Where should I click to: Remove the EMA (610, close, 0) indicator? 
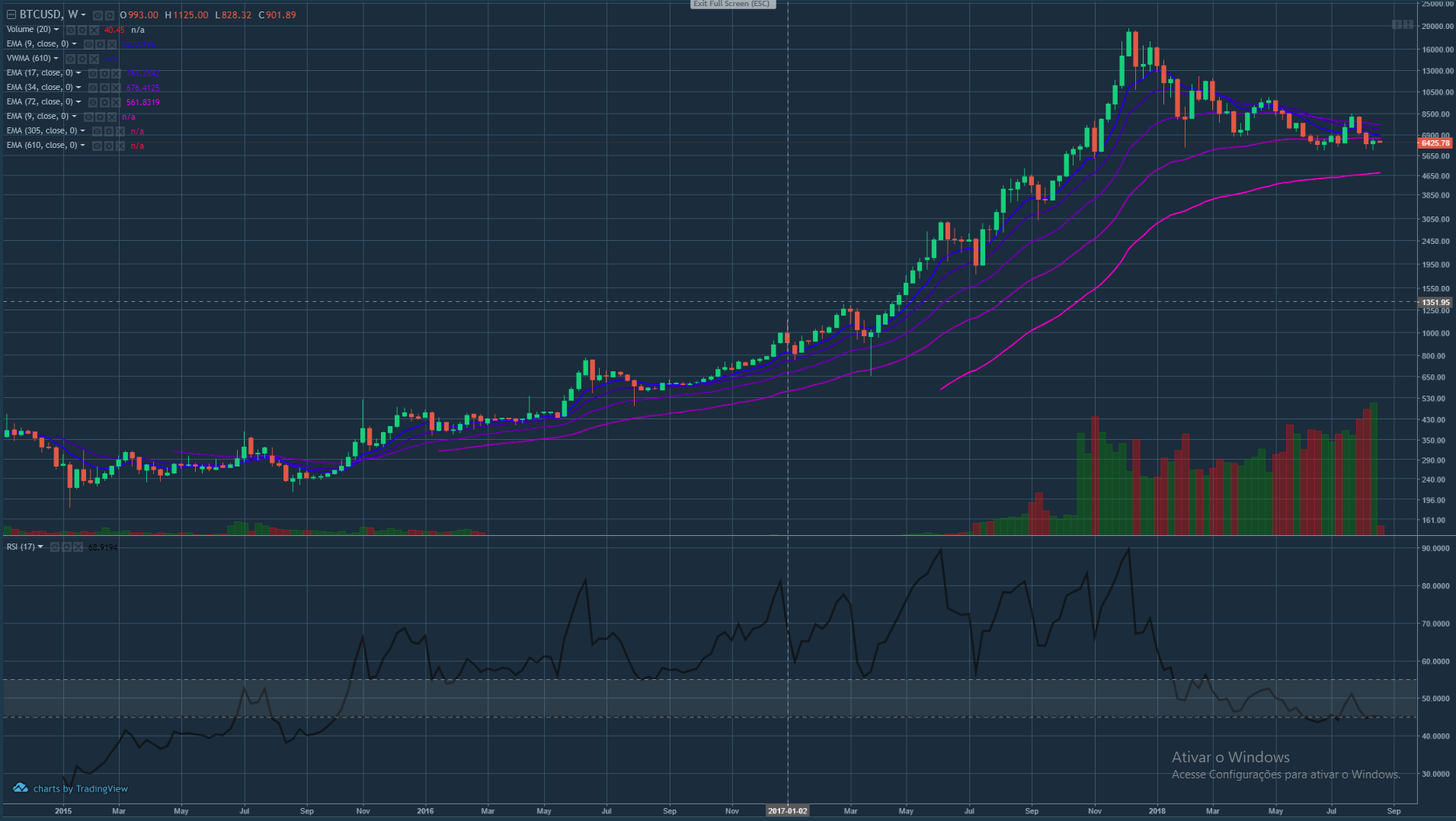[121, 146]
